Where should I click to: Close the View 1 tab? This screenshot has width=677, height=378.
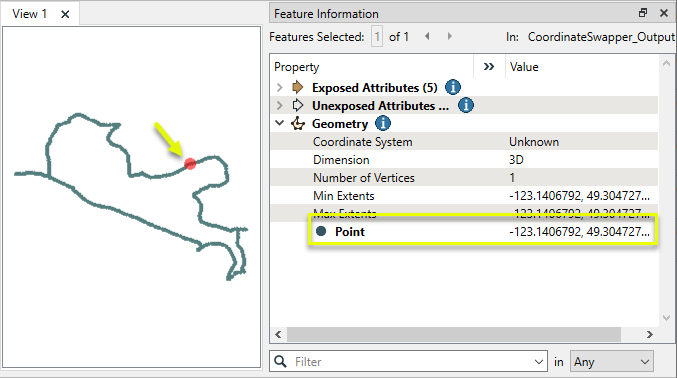[65, 14]
